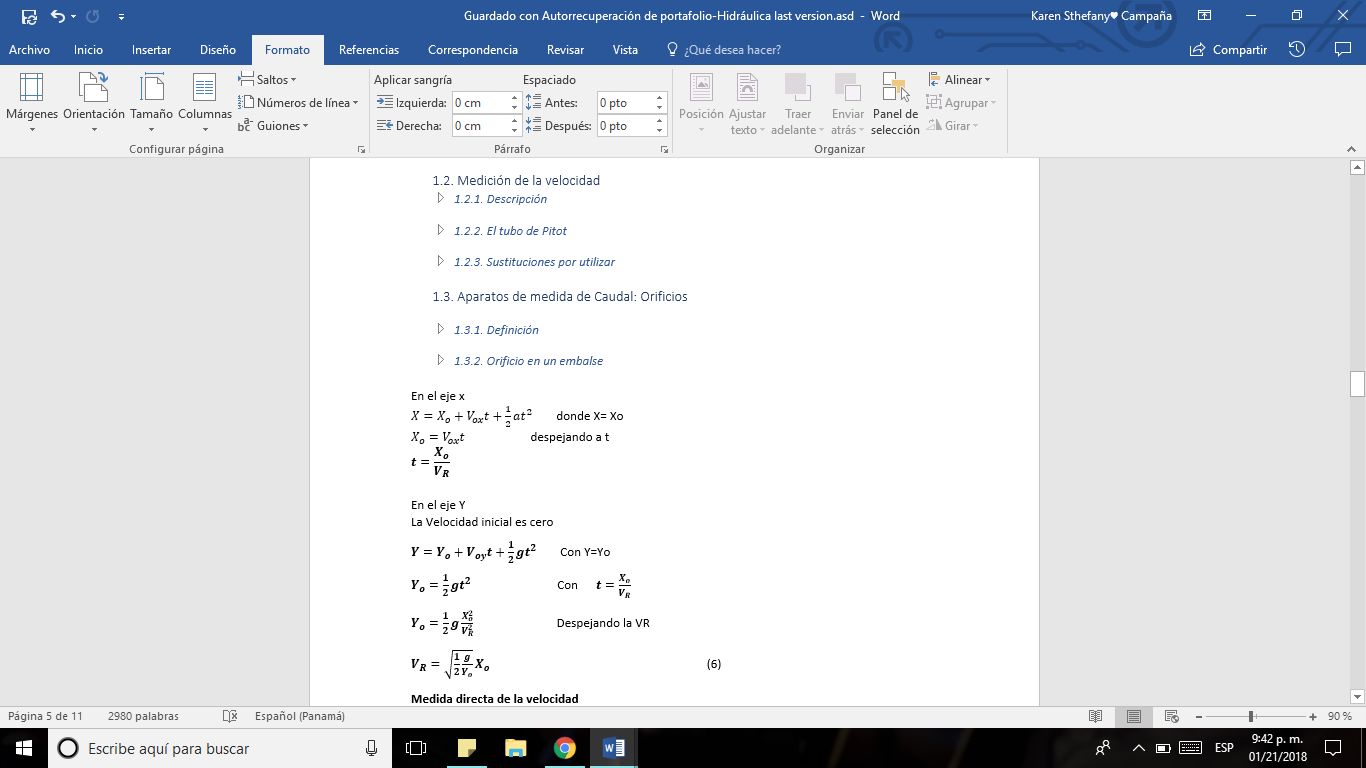Image resolution: width=1366 pixels, height=768 pixels.
Task: Switch to Web Layout view icon
Action: (x=1171, y=716)
